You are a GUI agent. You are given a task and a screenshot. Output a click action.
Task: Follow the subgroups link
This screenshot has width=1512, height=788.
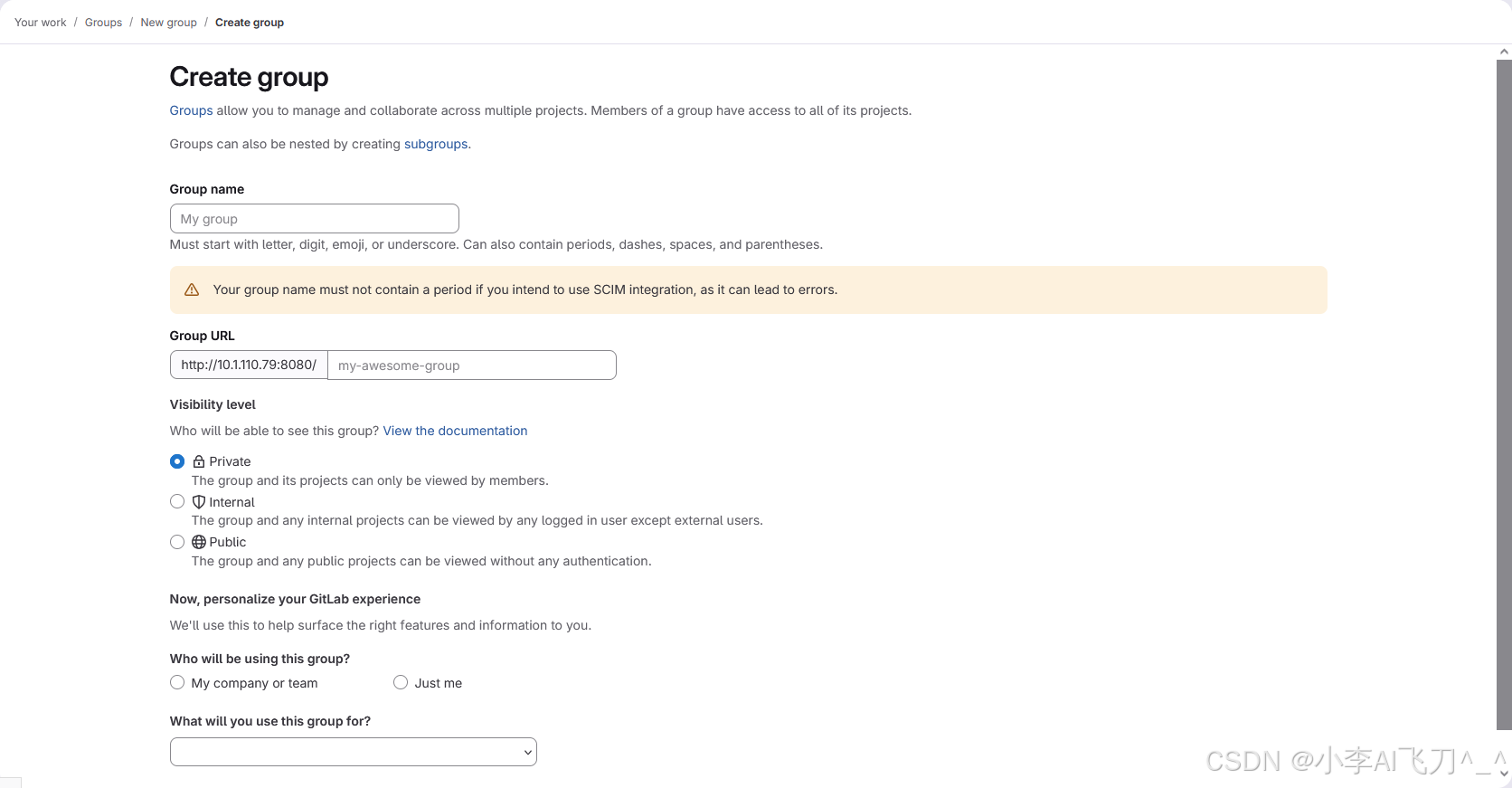click(436, 144)
